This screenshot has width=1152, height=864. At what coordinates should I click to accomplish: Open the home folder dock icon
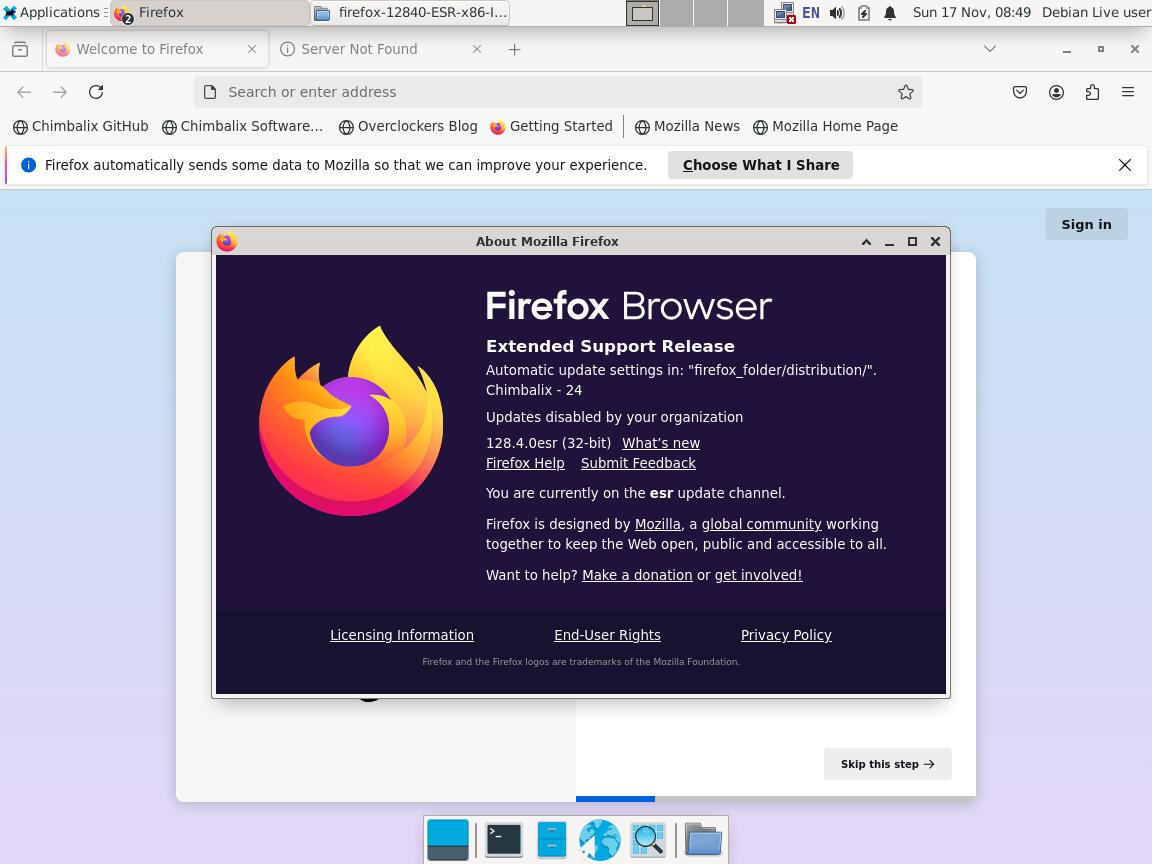(703, 839)
